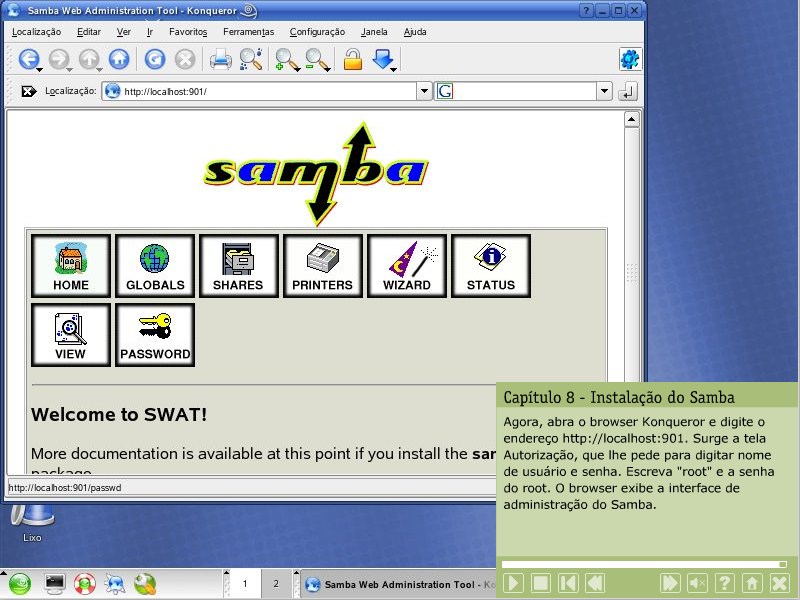Screen dimensions: 800x600
Task: Click the Konqueror home toolbar button
Action: tap(119, 60)
